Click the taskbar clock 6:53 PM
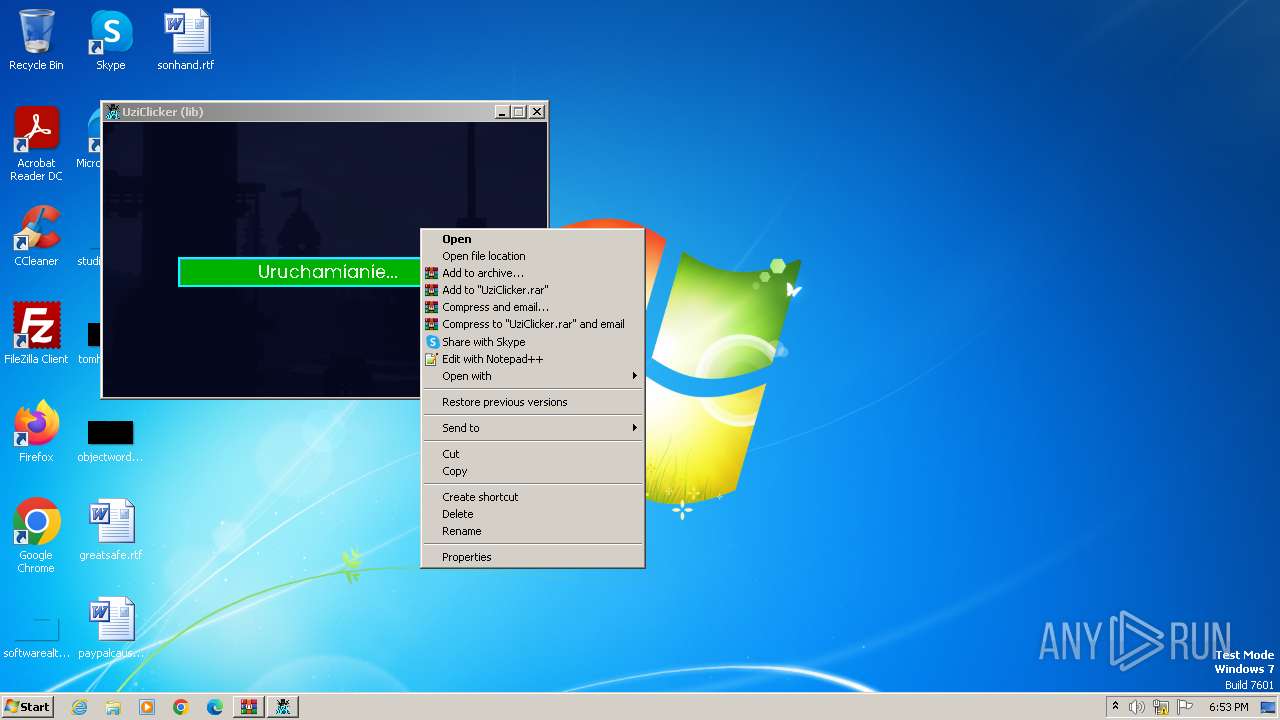The width and height of the screenshot is (1280, 720). tap(1228, 707)
